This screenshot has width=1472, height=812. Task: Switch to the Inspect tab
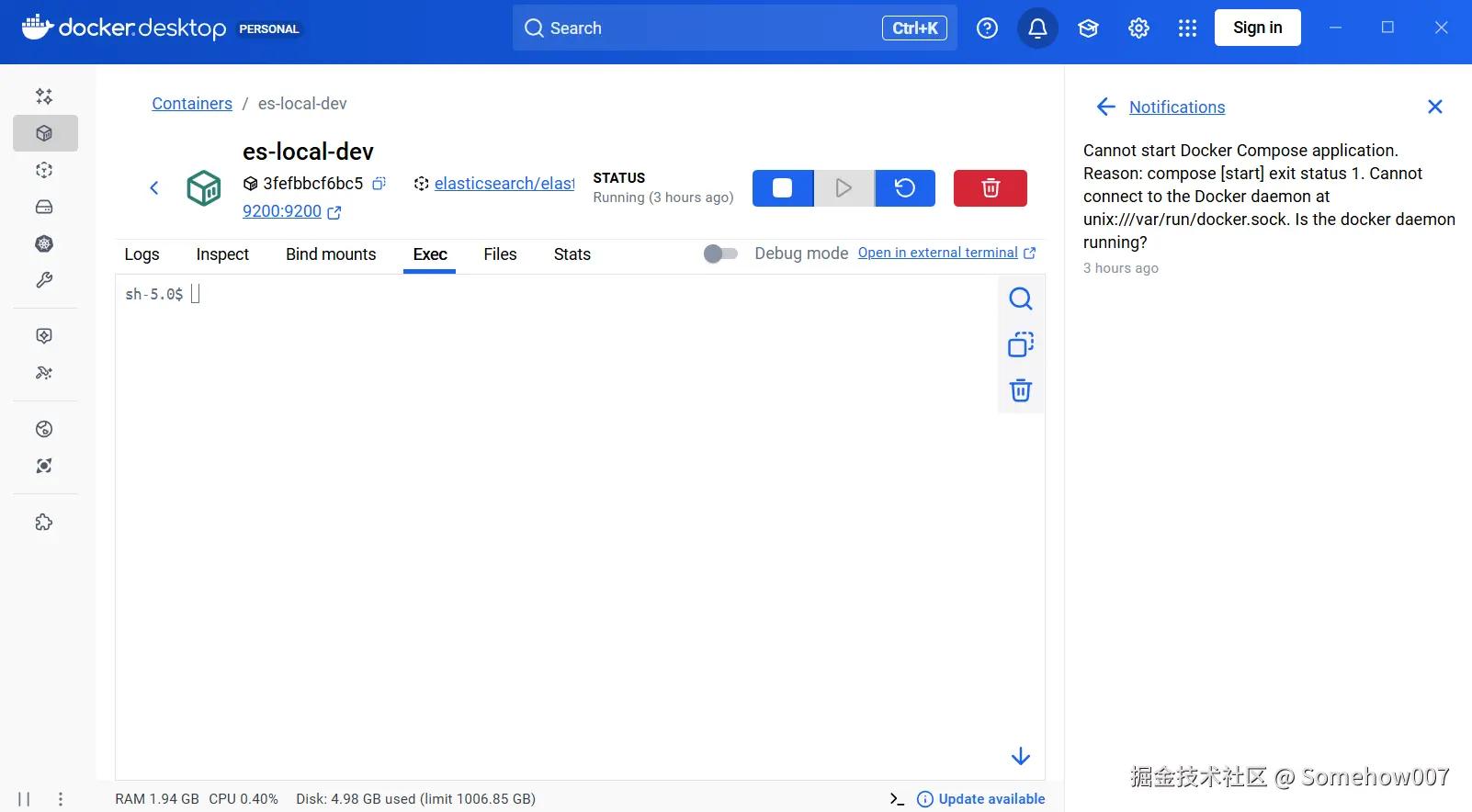222,254
